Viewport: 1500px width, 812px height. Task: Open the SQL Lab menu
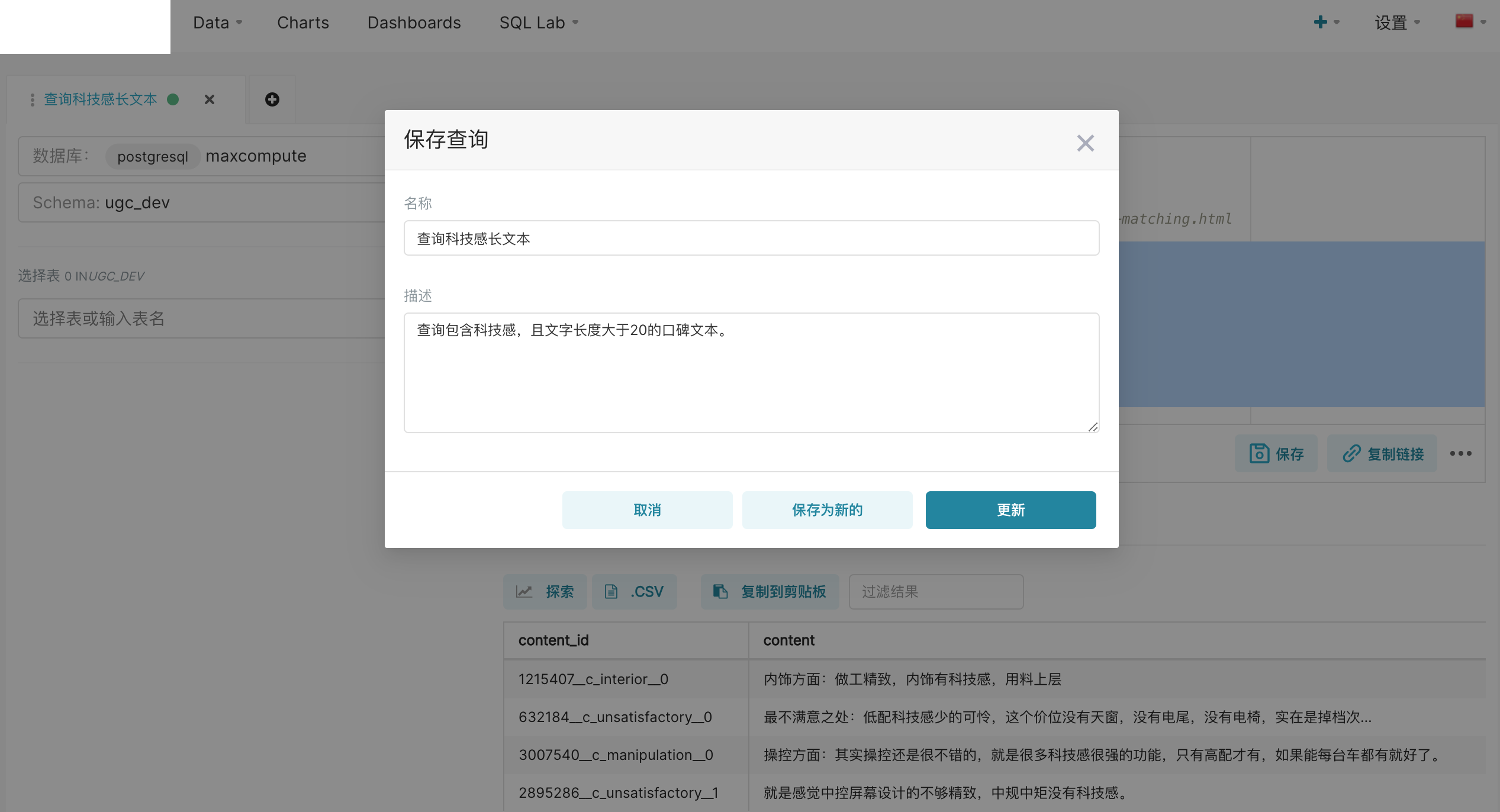539,22
